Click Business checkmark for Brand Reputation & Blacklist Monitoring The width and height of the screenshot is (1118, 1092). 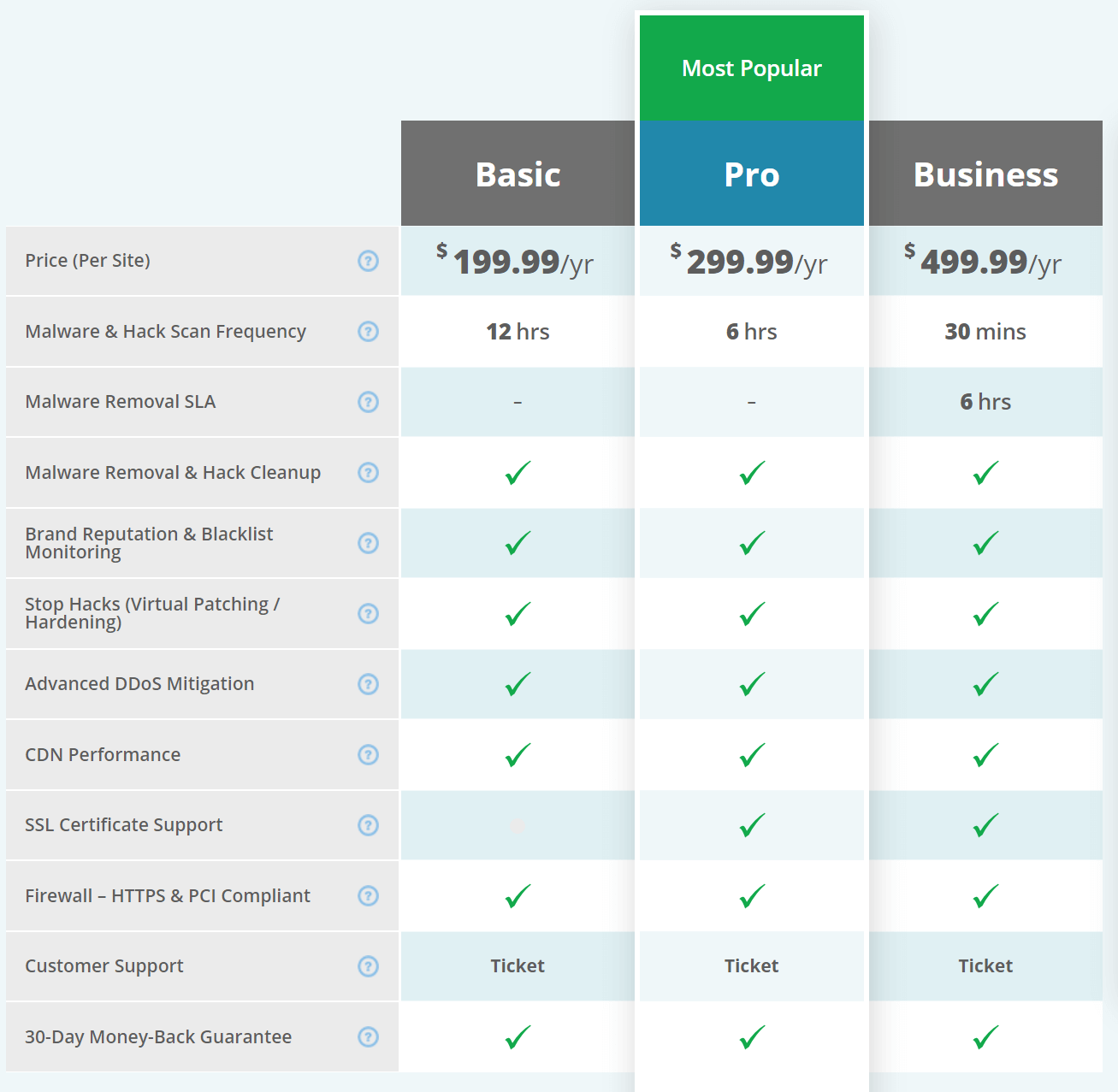click(x=985, y=543)
